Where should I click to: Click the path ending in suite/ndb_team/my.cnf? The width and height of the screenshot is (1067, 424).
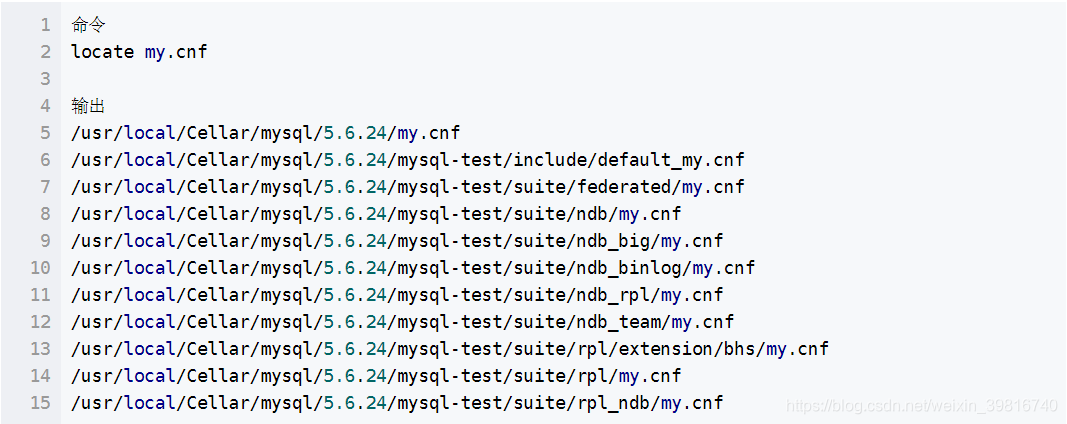403,321
